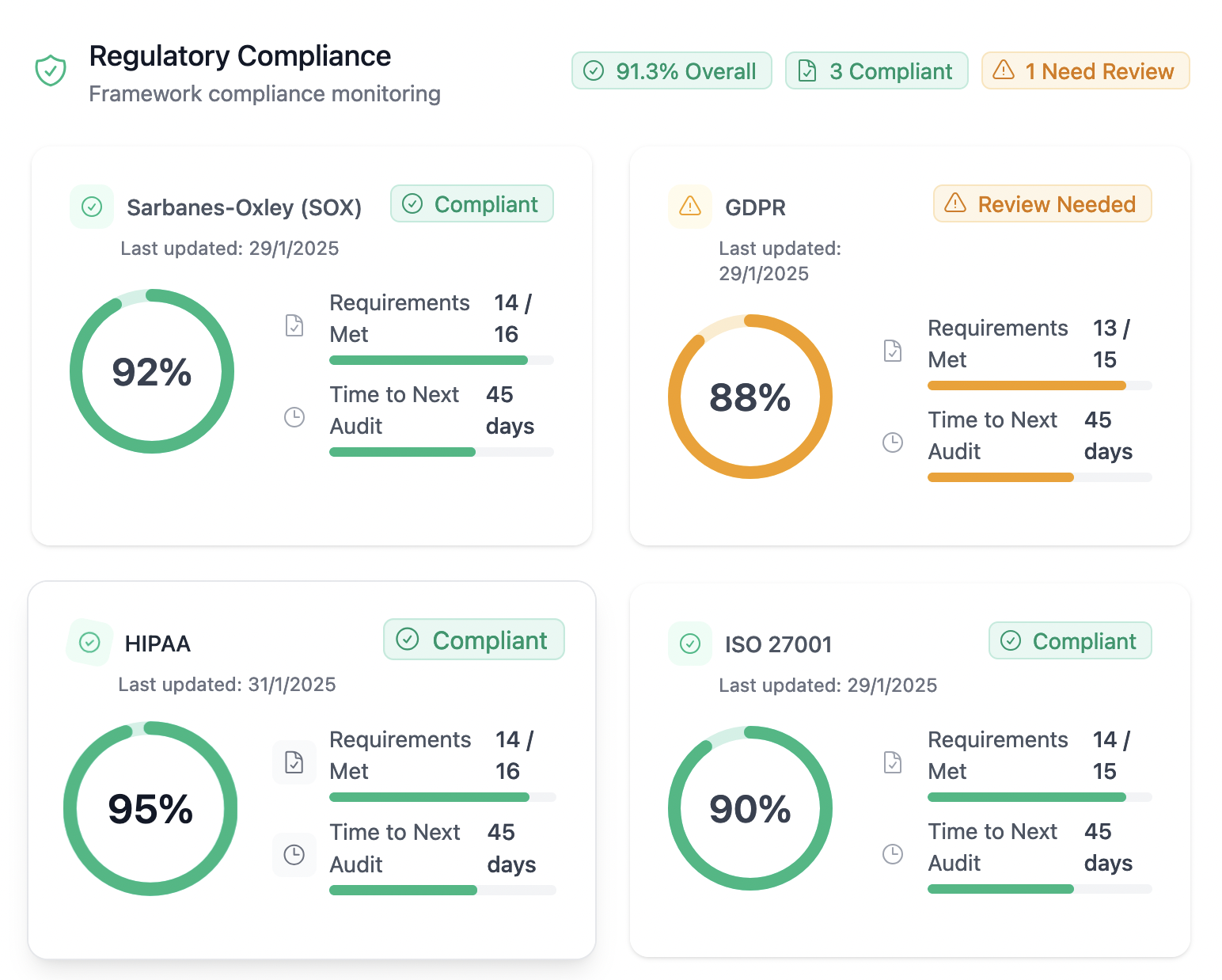Click the Framework compliance monitoring subtitle
The width and height of the screenshot is (1222, 980).
(264, 93)
